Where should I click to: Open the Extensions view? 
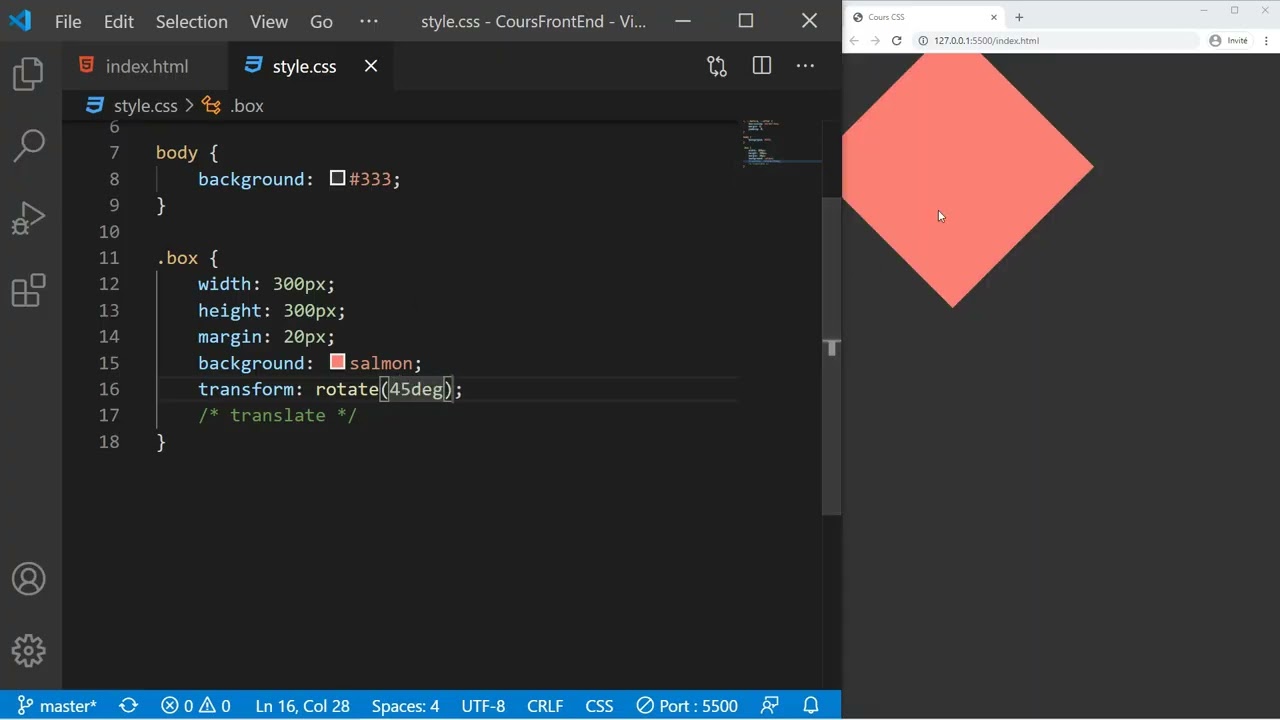tap(29, 291)
